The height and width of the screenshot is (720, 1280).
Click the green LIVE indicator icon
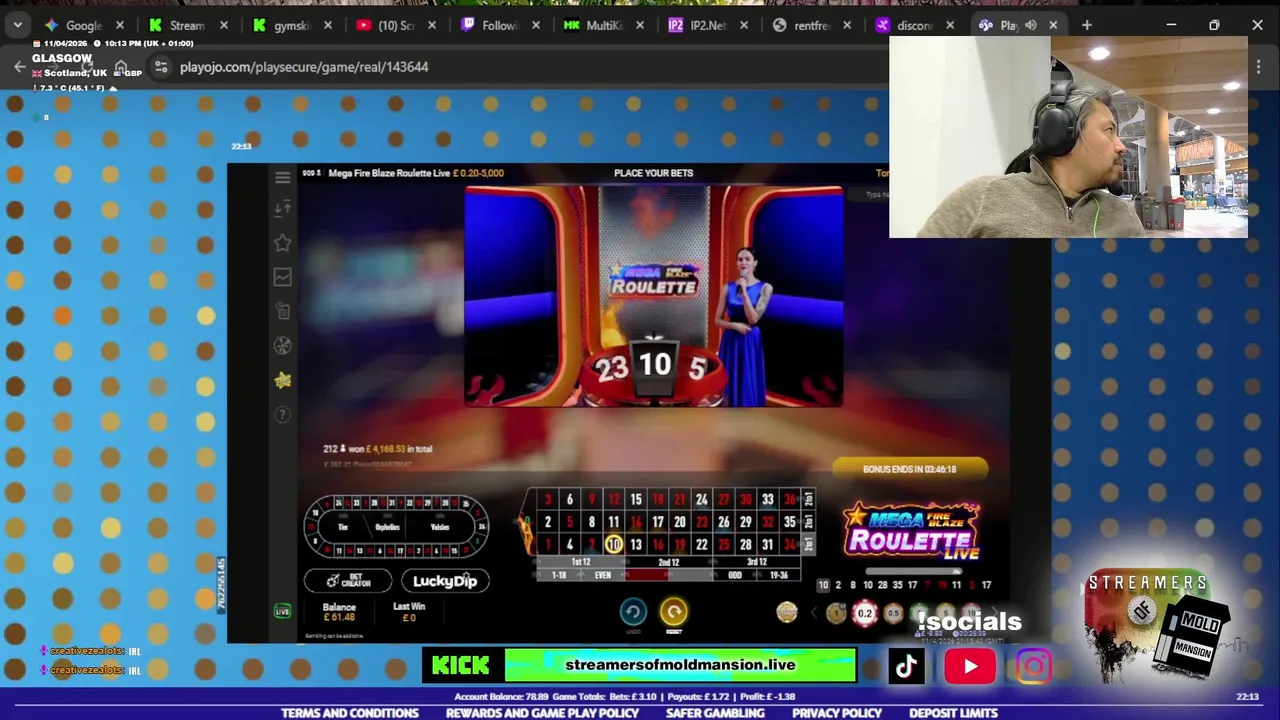[x=282, y=611]
